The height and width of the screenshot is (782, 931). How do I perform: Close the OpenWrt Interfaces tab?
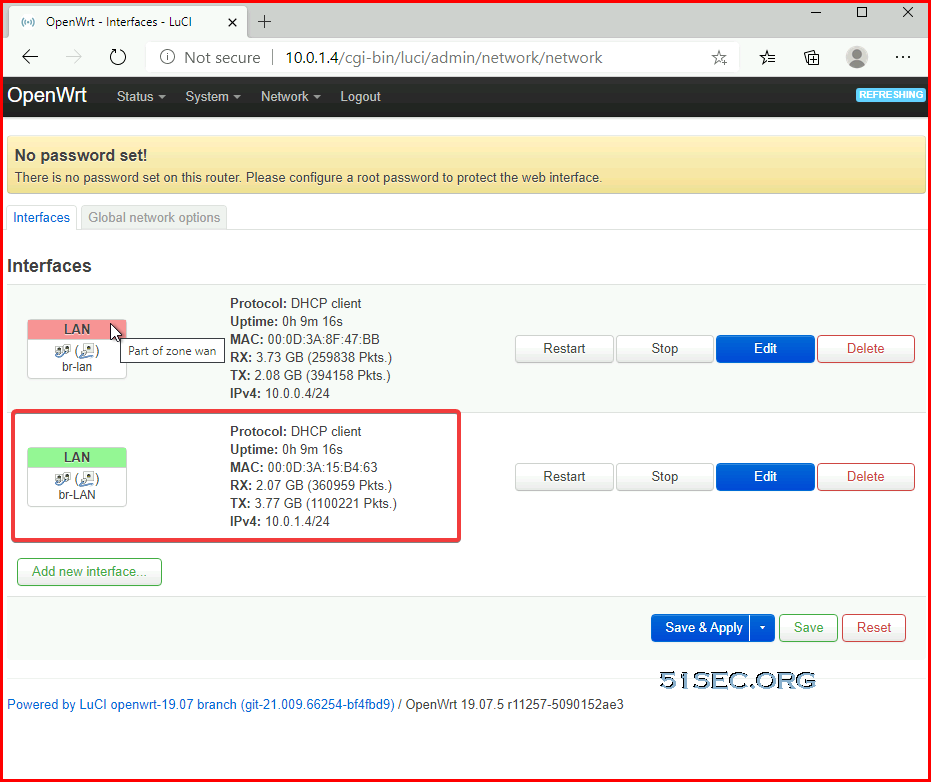click(x=232, y=23)
